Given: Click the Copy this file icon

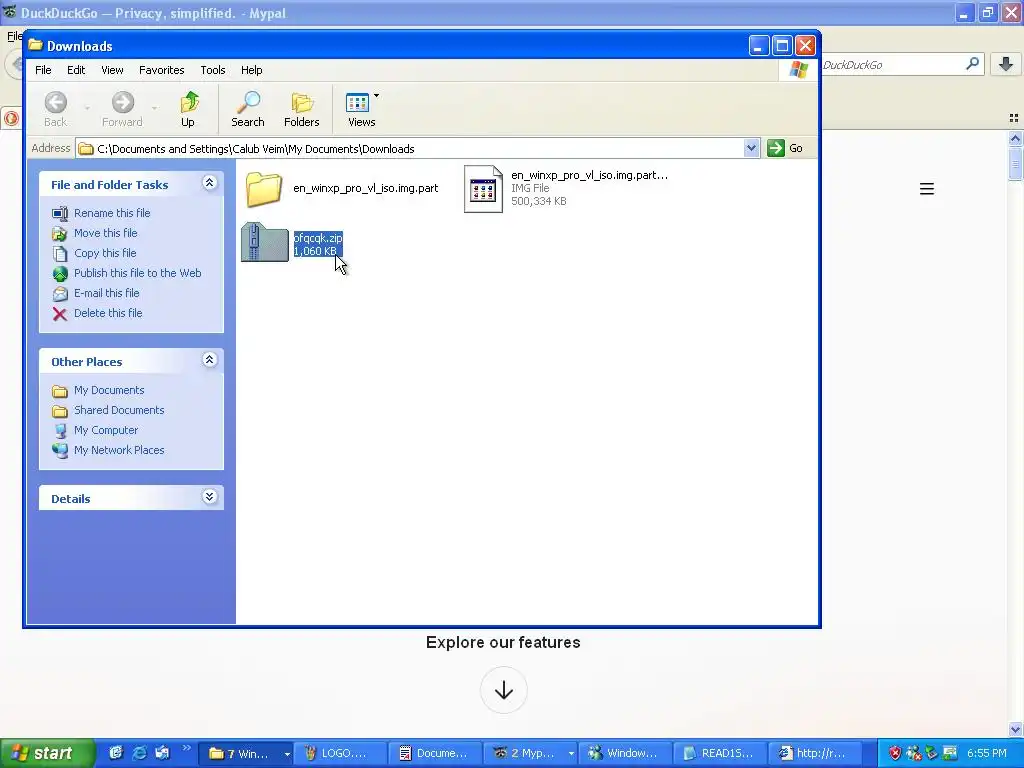Looking at the screenshot, I should 59,253.
